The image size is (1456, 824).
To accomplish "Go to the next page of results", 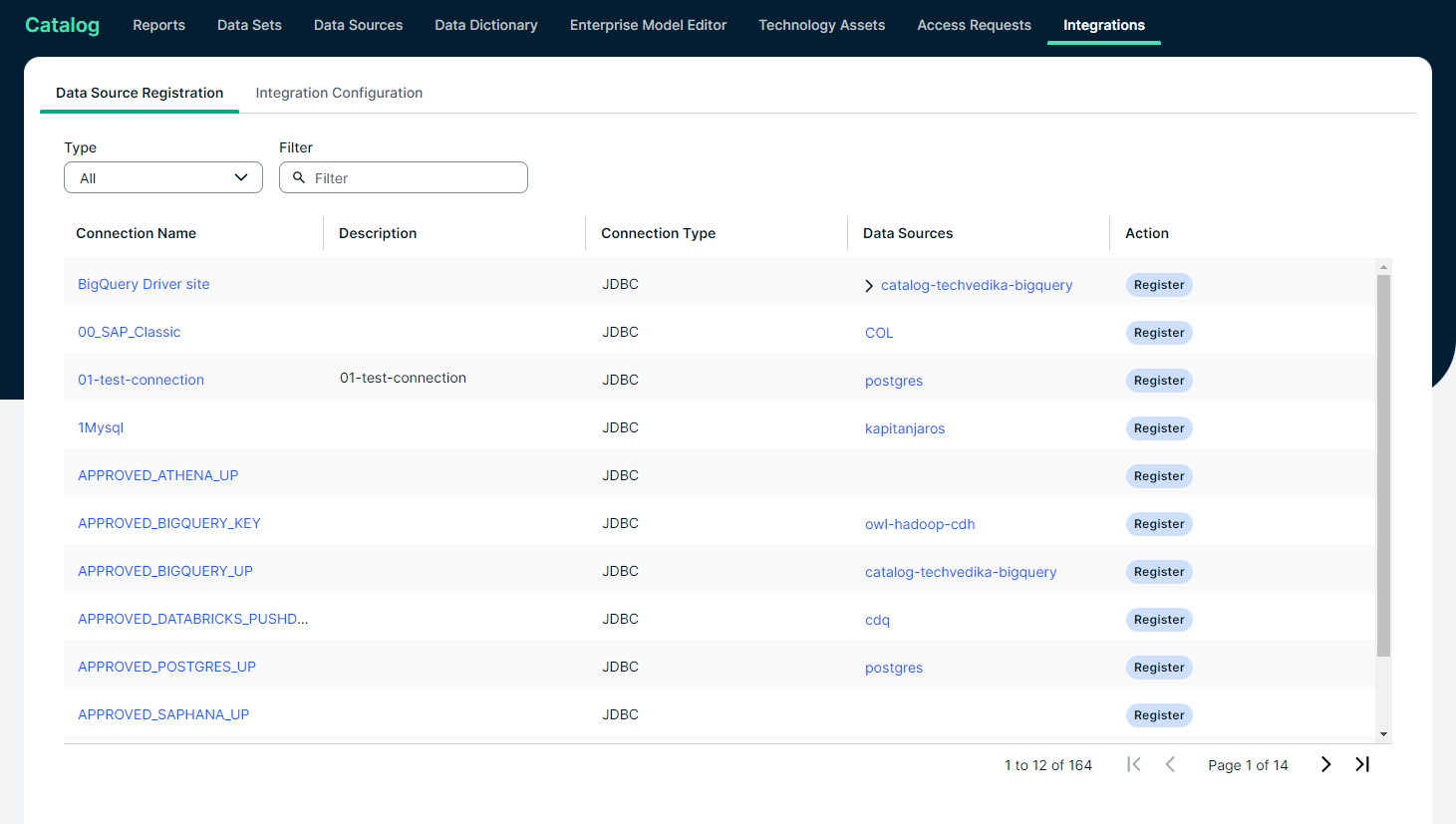I will click(1325, 764).
